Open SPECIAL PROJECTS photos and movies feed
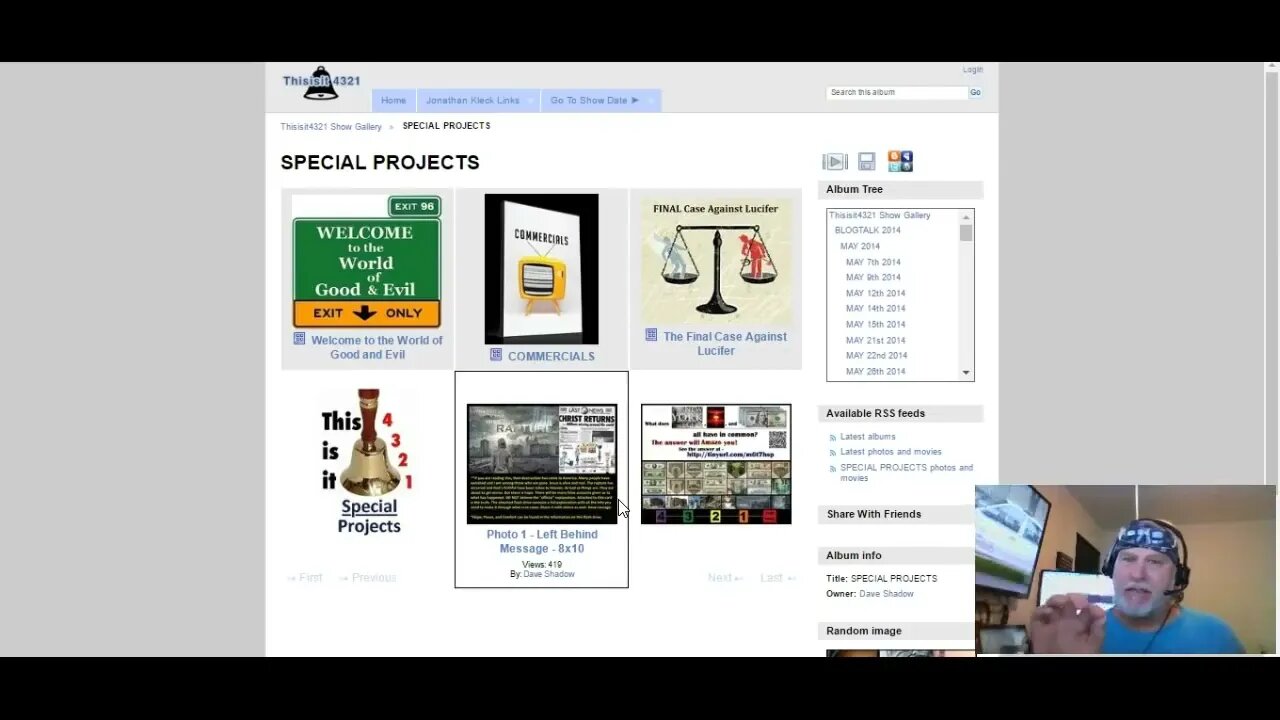 point(907,473)
